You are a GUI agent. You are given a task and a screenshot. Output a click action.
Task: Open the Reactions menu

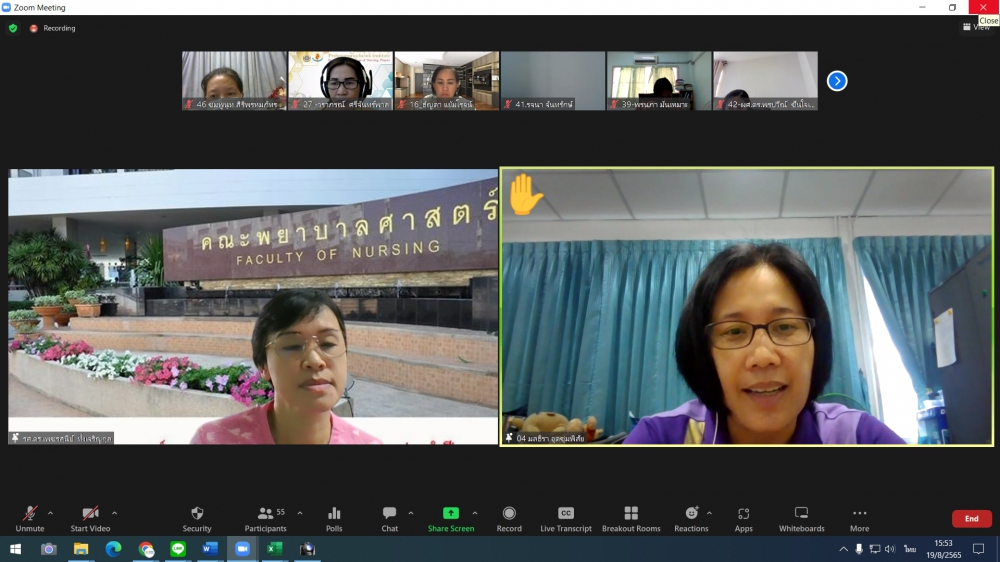(690, 513)
